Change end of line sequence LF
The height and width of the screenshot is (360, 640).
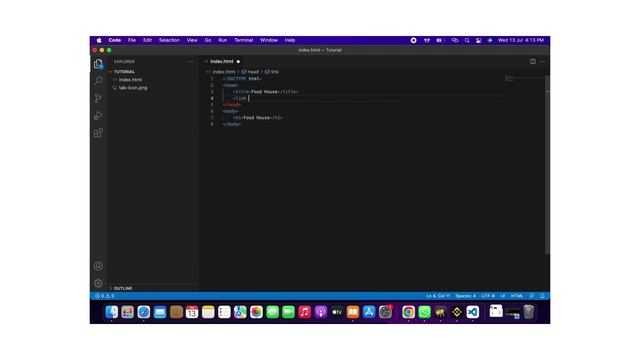[x=503, y=296]
